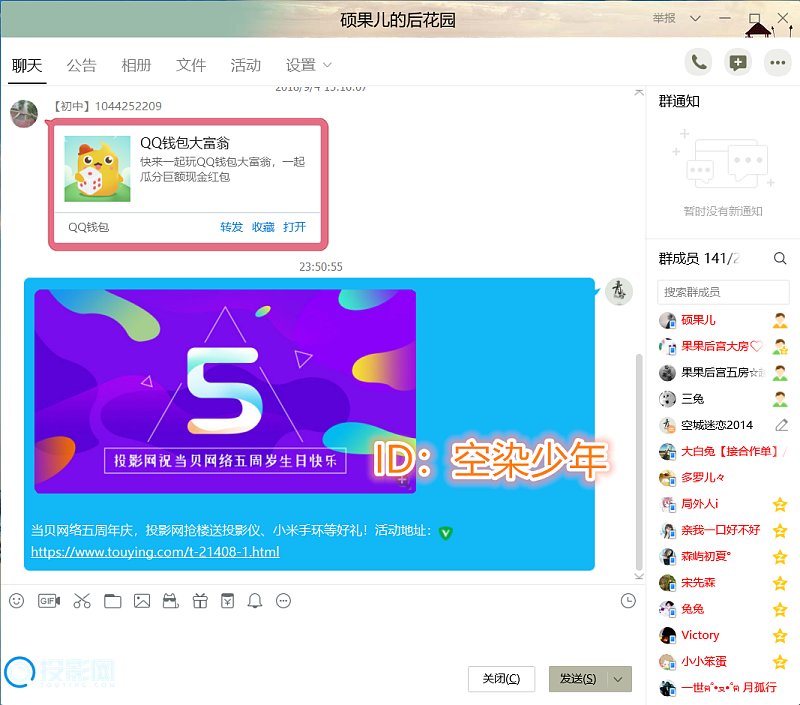Open the touying.com hyperlink
Image resolution: width=800 pixels, height=705 pixels.
(x=155, y=551)
